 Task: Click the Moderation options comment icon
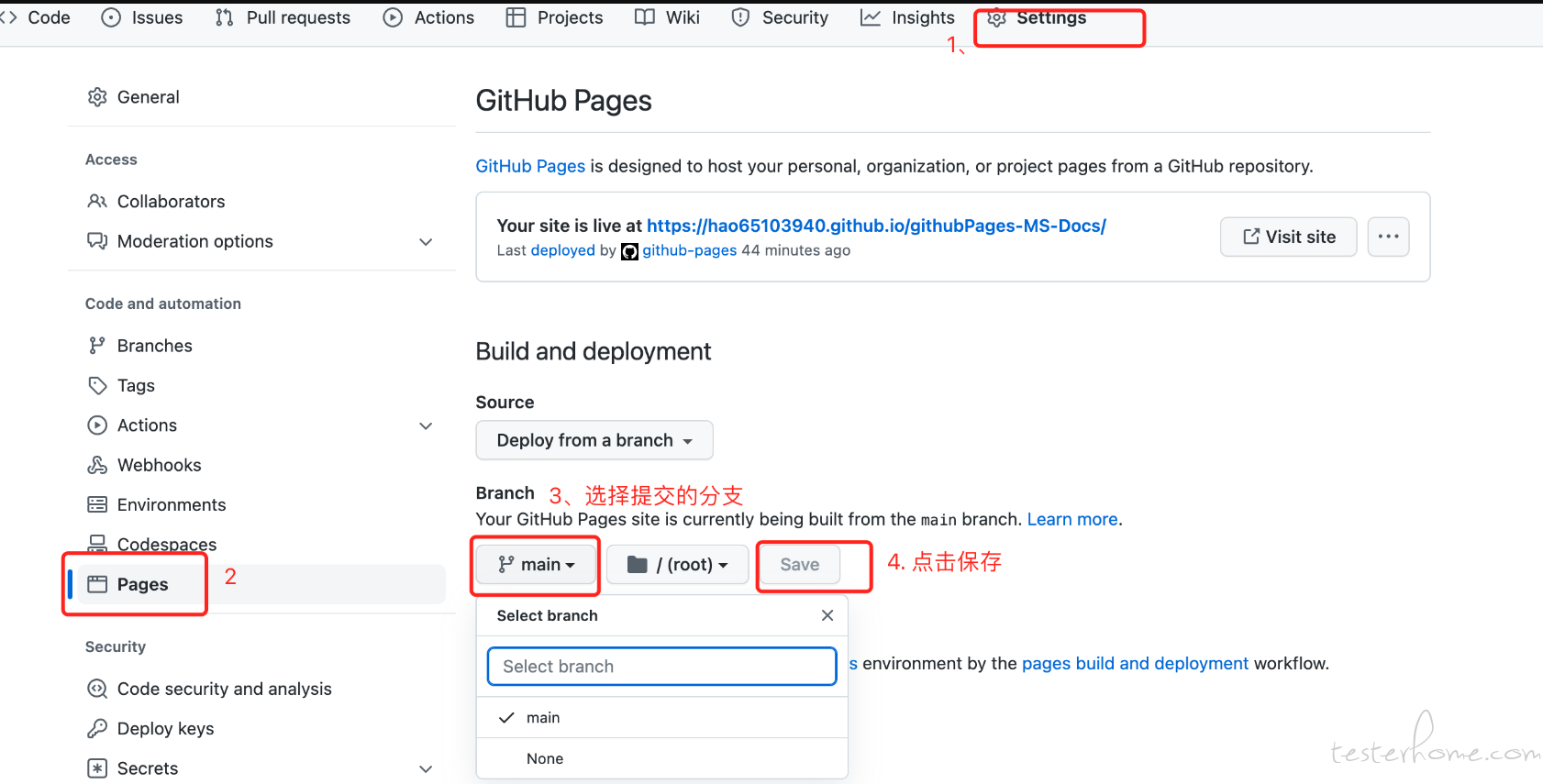[97, 241]
